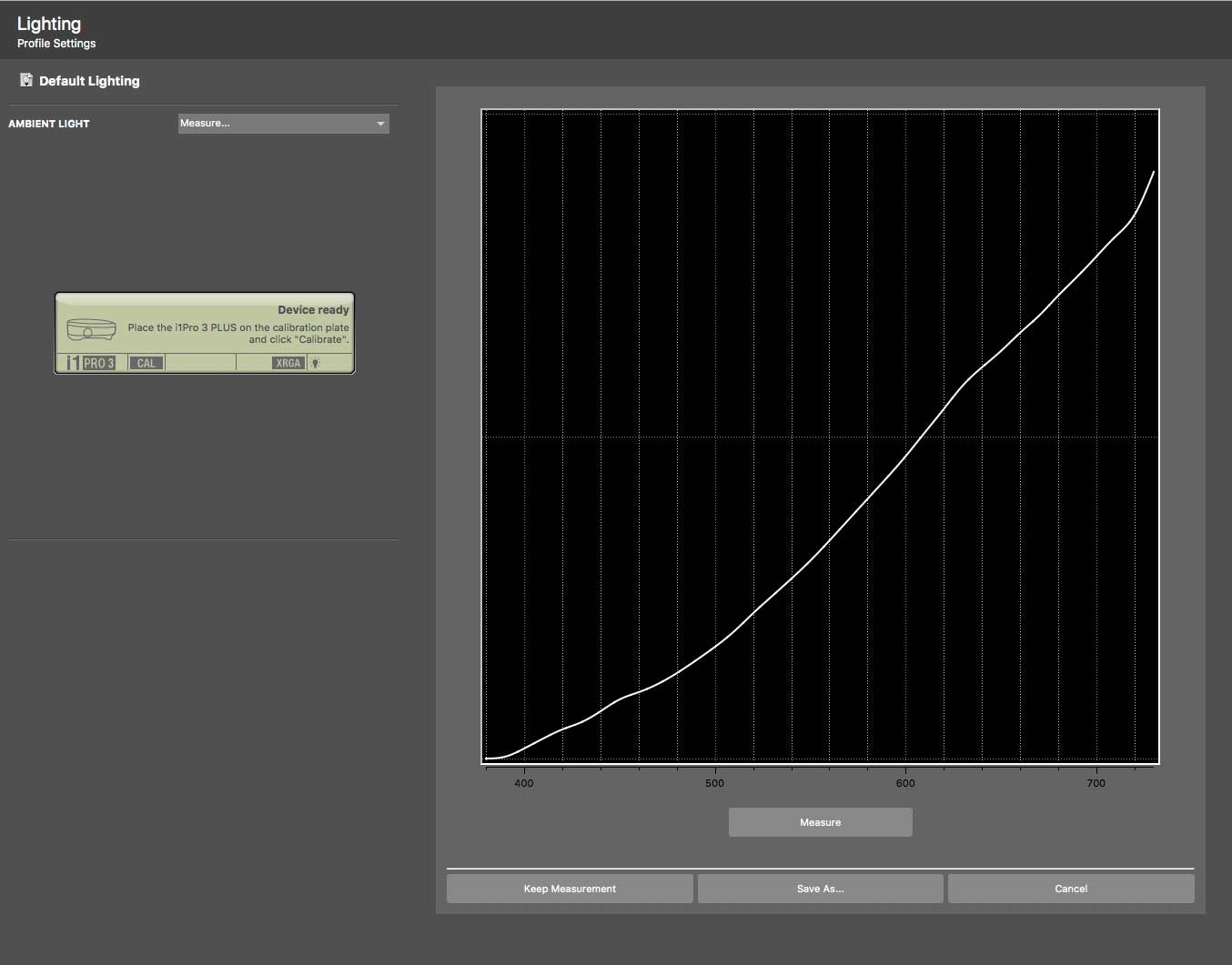Click the 400 wavelength axis label
Viewport: 1232px width, 965px height.
click(x=524, y=783)
